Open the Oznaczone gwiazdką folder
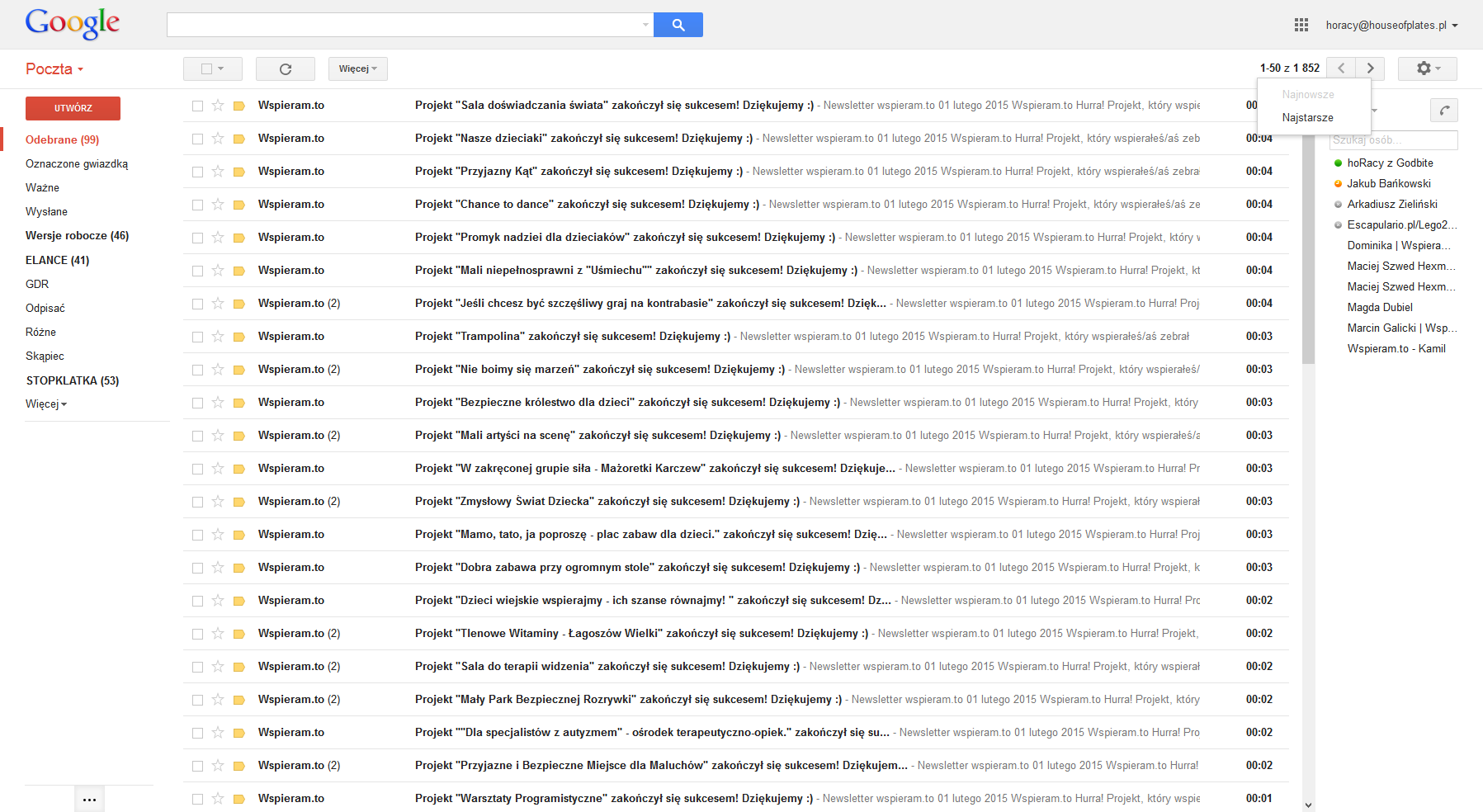The height and width of the screenshot is (812, 1483). point(77,163)
